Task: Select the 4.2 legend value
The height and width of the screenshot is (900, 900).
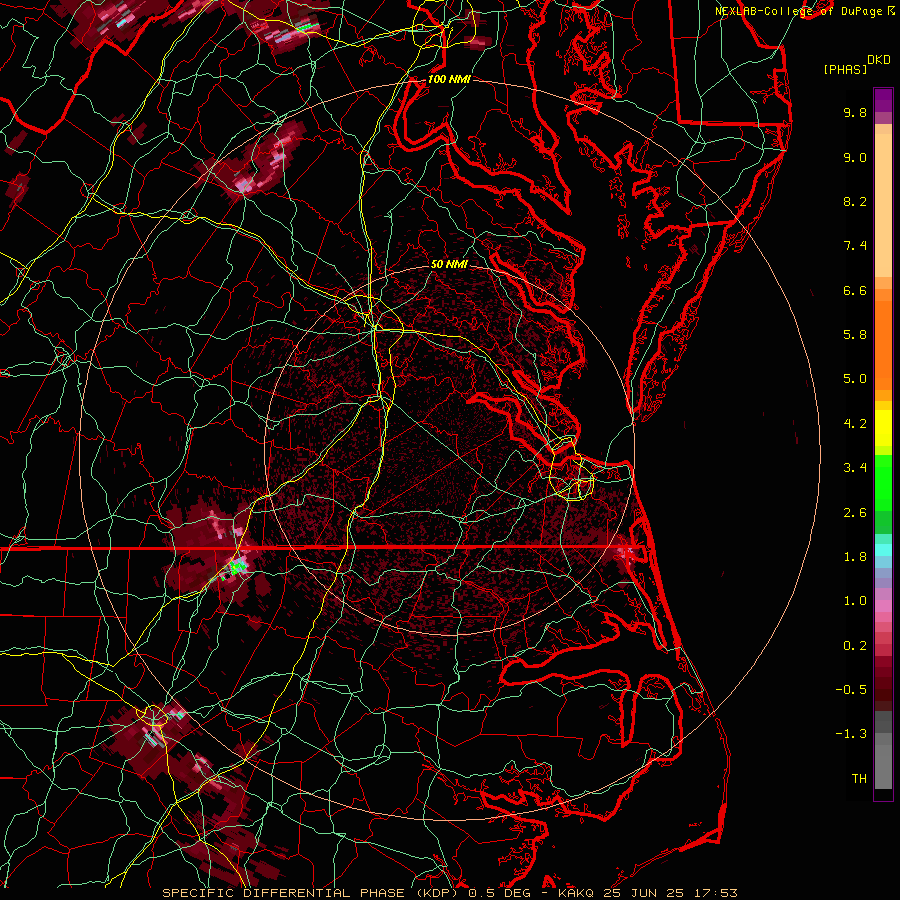Action: (x=855, y=424)
